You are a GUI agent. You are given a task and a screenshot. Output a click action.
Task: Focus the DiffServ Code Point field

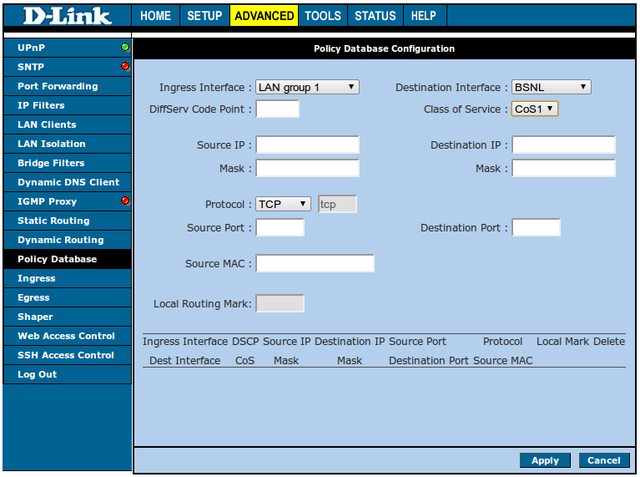(x=278, y=109)
